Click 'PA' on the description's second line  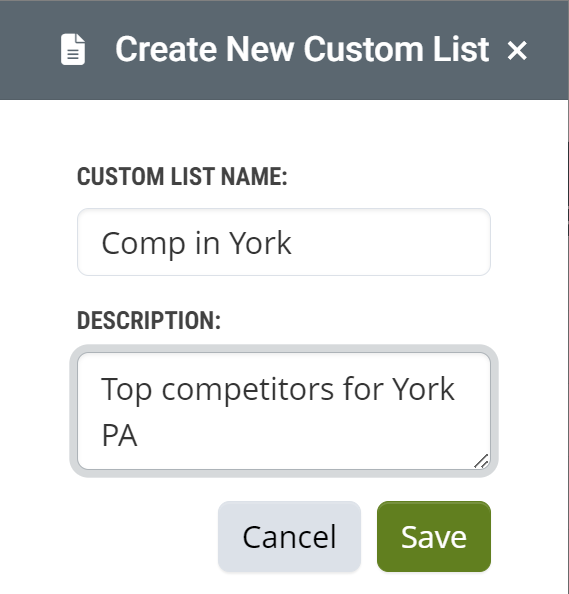coord(119,436)
